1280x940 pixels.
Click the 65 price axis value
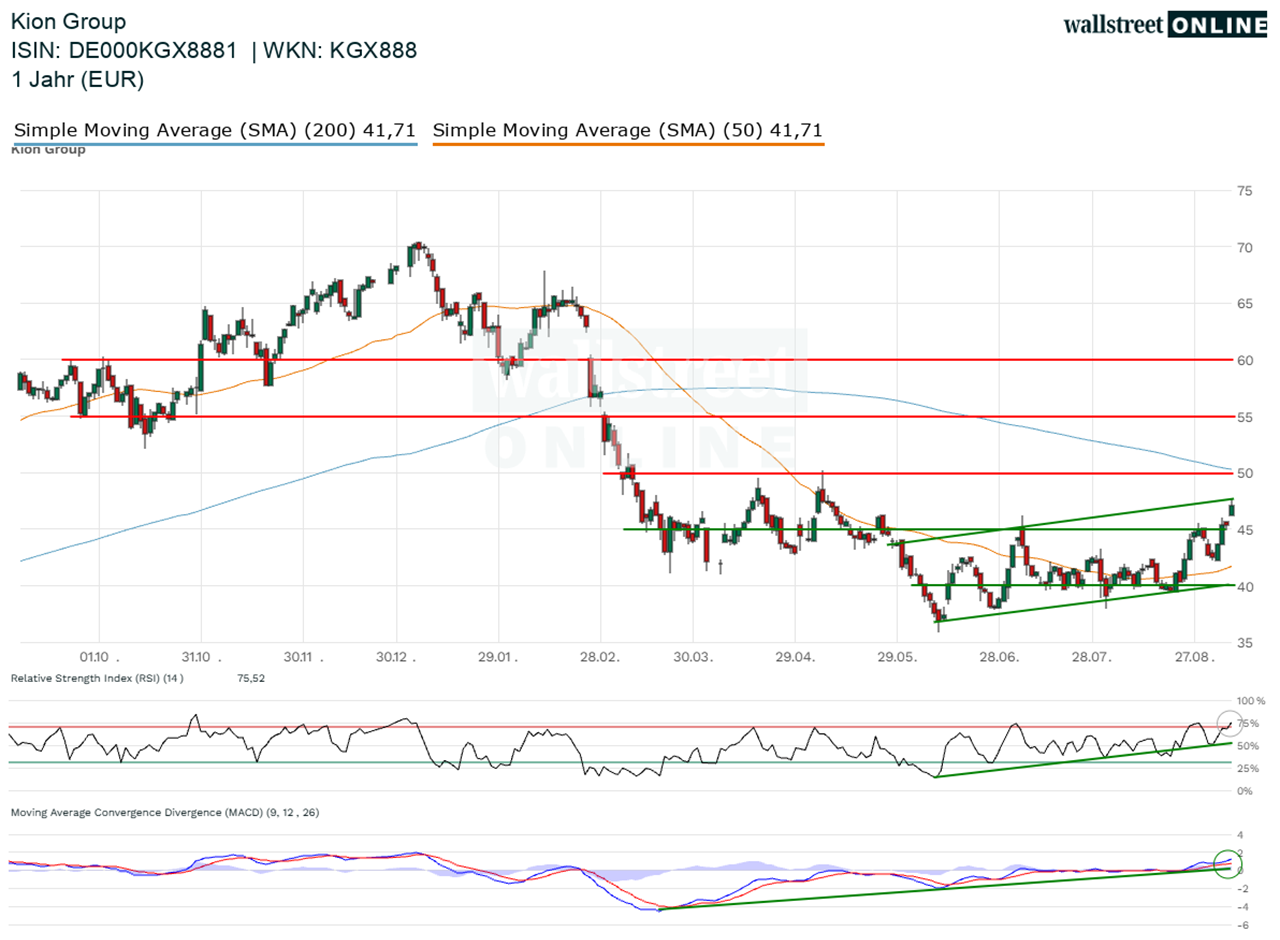coord(1245,303)
